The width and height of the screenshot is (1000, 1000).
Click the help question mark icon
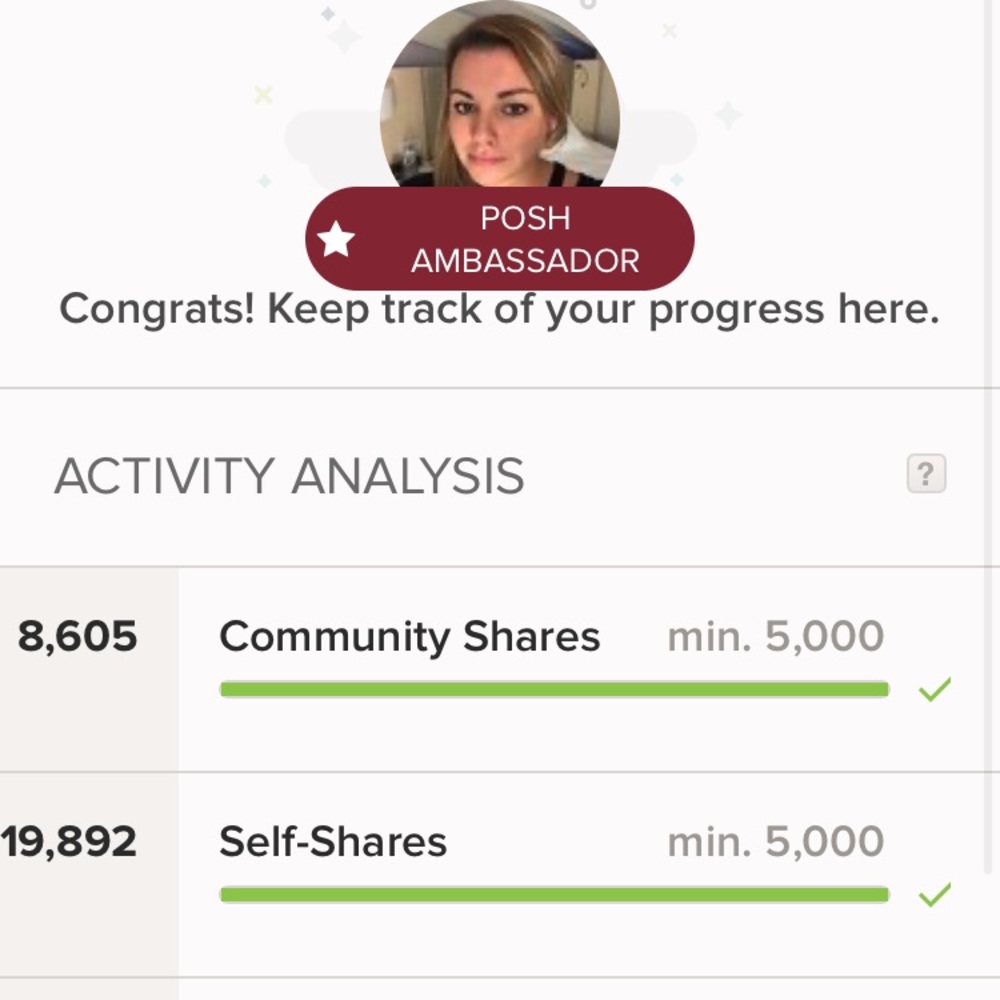click(926, 473)
